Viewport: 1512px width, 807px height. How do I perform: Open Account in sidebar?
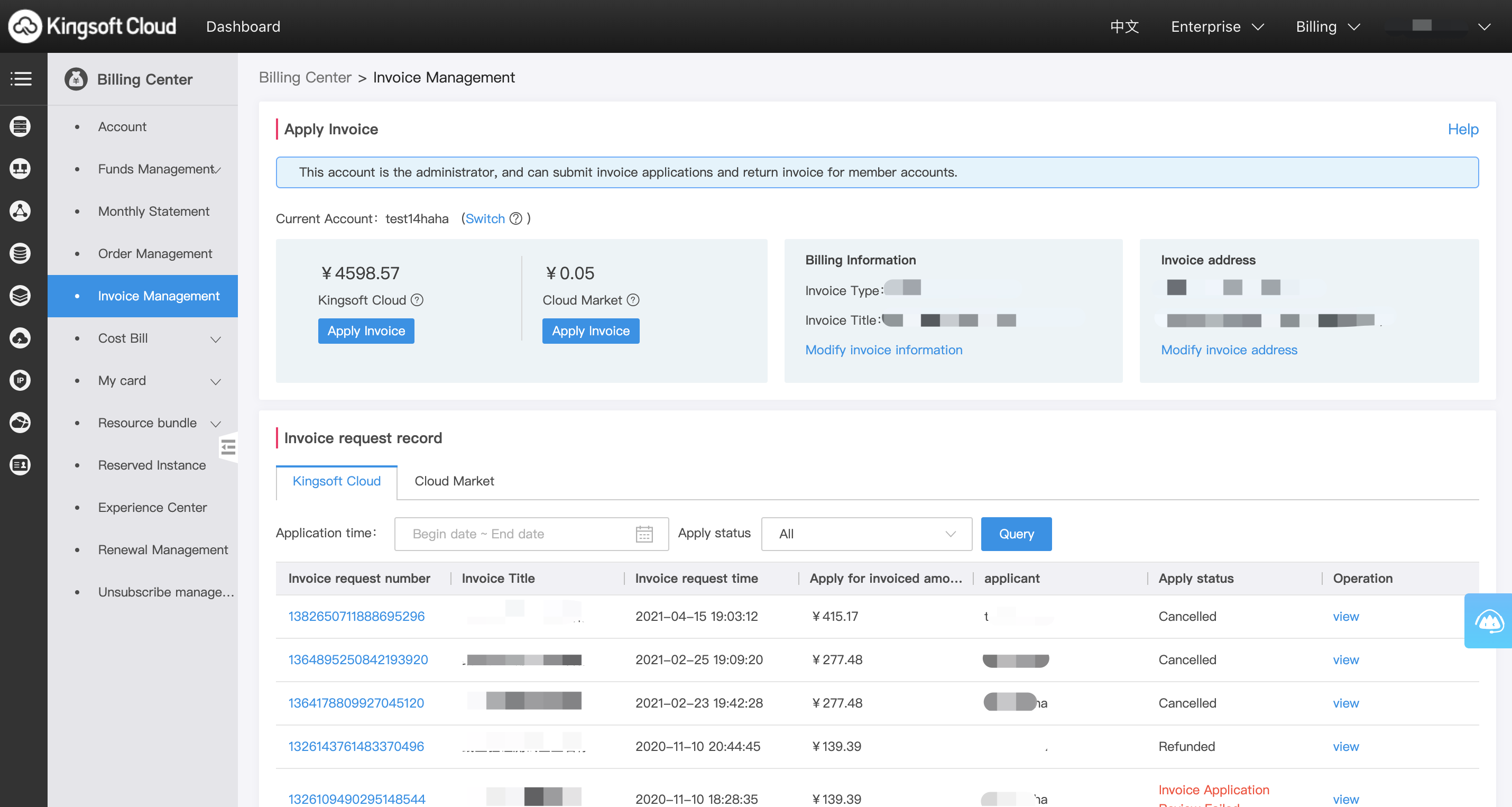point(122,127)
